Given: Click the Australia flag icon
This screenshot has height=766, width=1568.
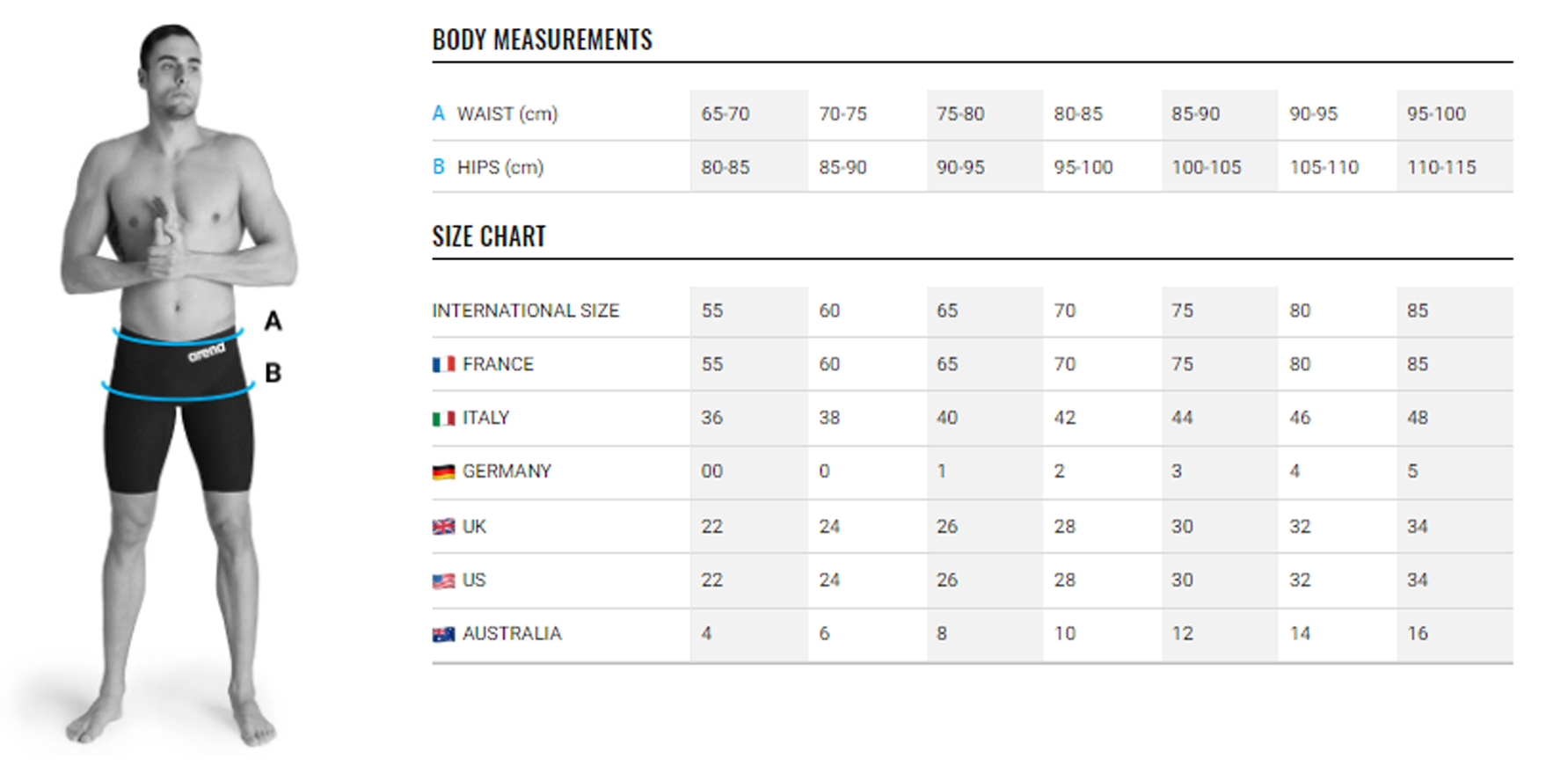Looking at the screenshot, I should (443, 634).
